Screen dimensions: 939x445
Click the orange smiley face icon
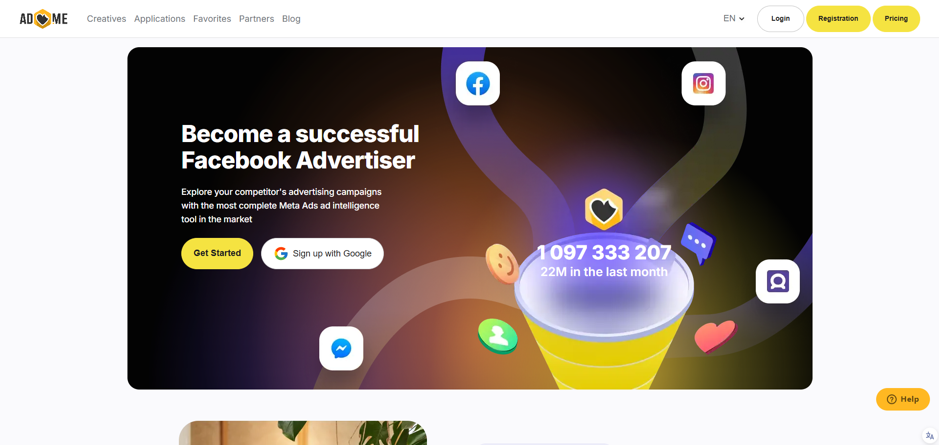pyautogui.click(x=502, y=263)
